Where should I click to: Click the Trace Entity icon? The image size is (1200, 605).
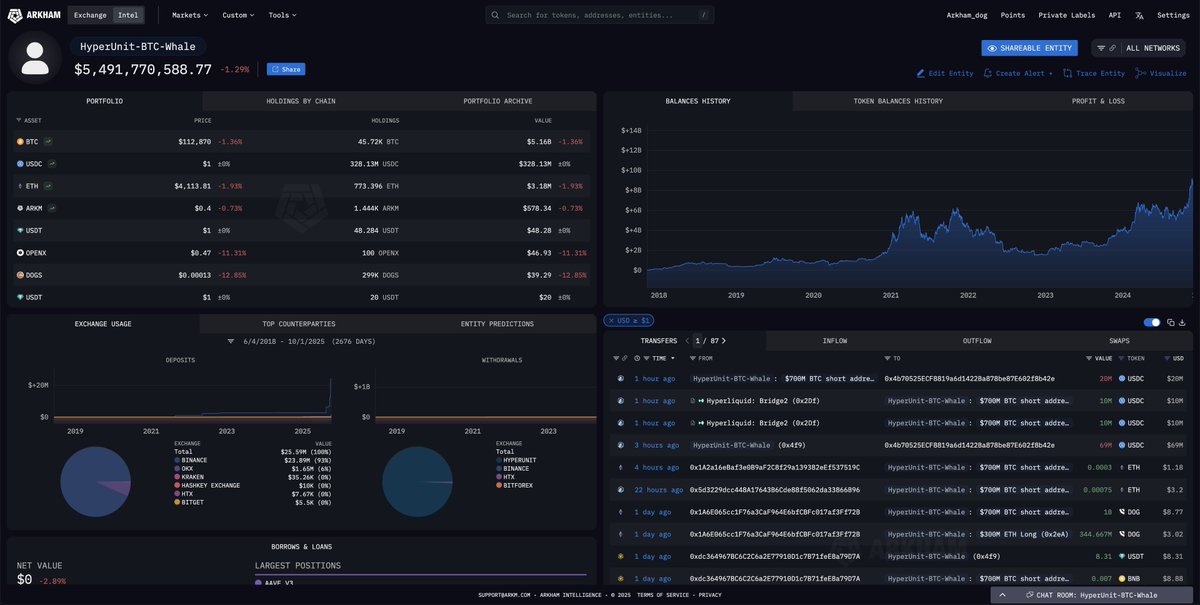1067,73
